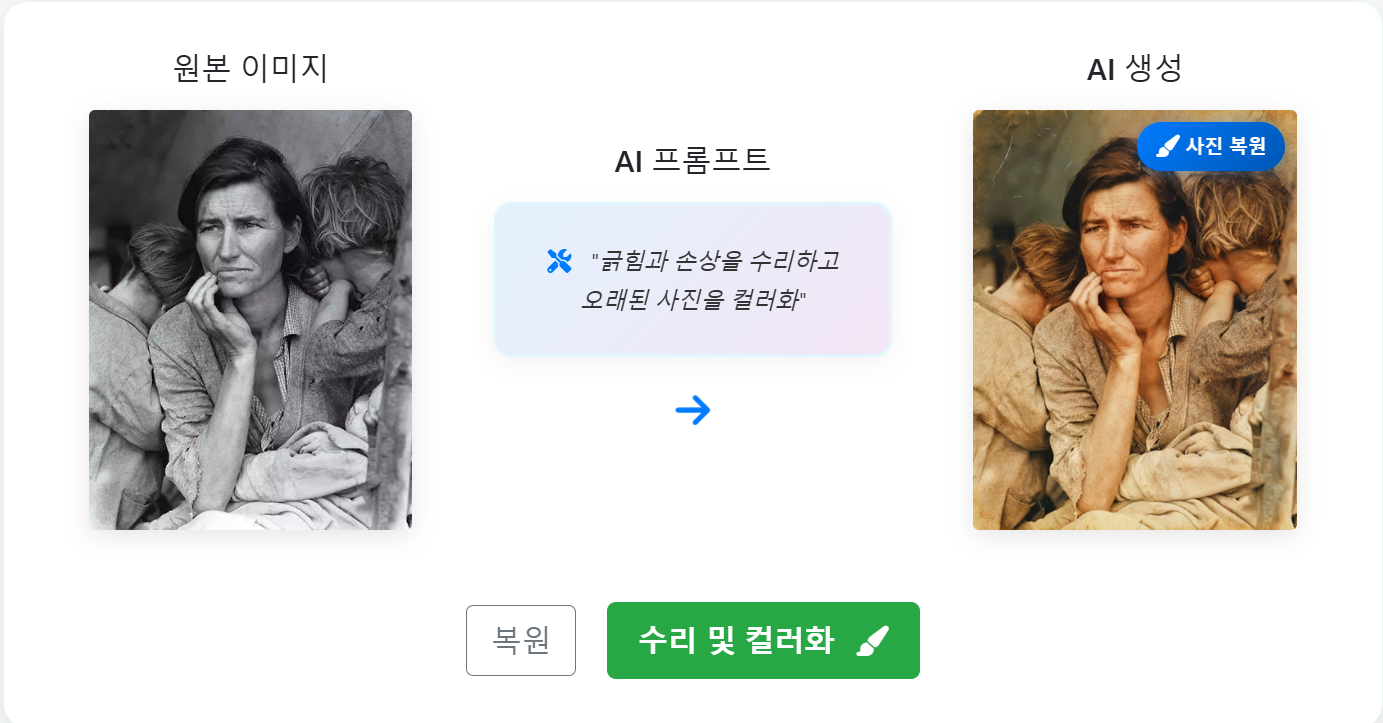Screen dimensions: 1383x723
Task: Click the blue arrow icon below the prompt
Action: pos(695,408)
